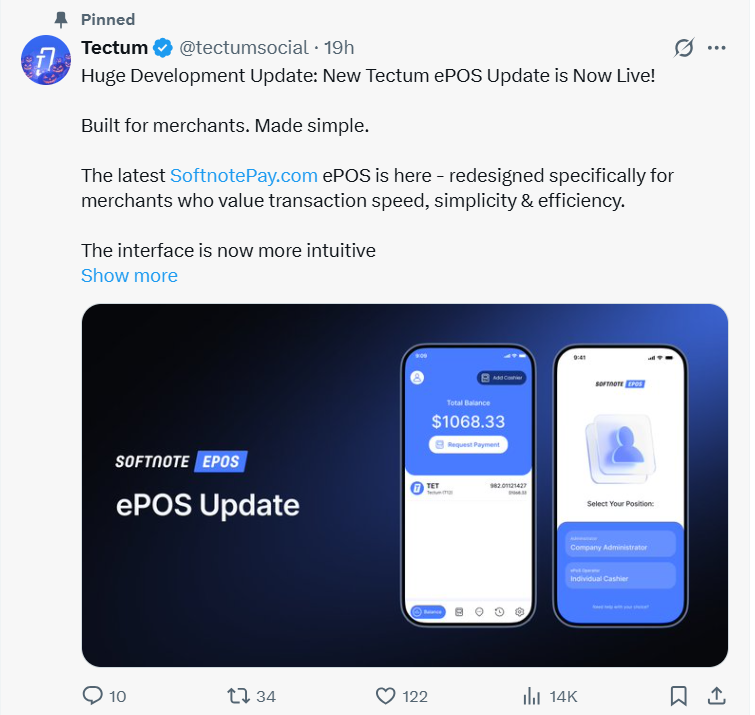Click Request Payment button in phone mockup
The height and width of the screenshot is (715, 755).
pos(469,444)
